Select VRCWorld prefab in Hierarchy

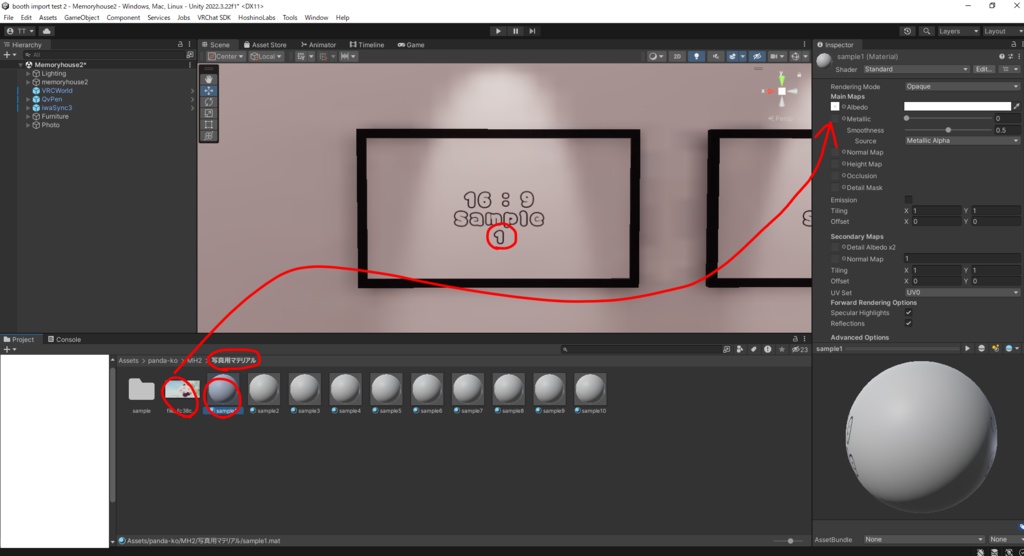(x=57, y=91)
